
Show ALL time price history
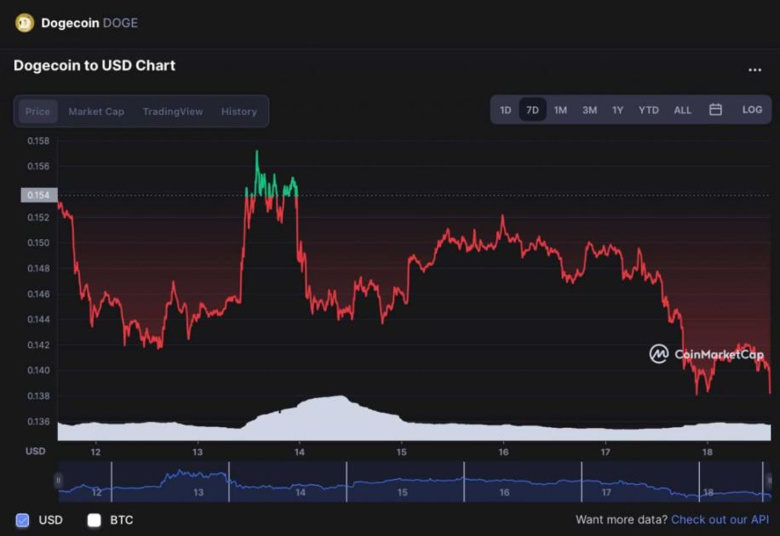(x=682, y=110)
